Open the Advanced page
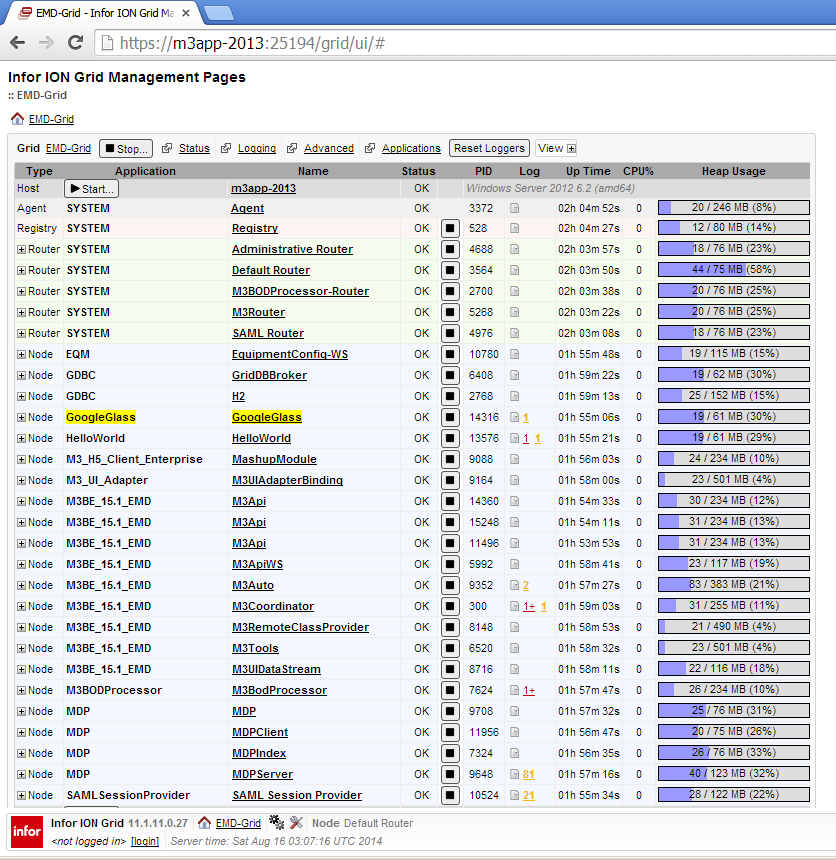Image resolution: width=836 pixels, height=860 pixels. [328, 148]
